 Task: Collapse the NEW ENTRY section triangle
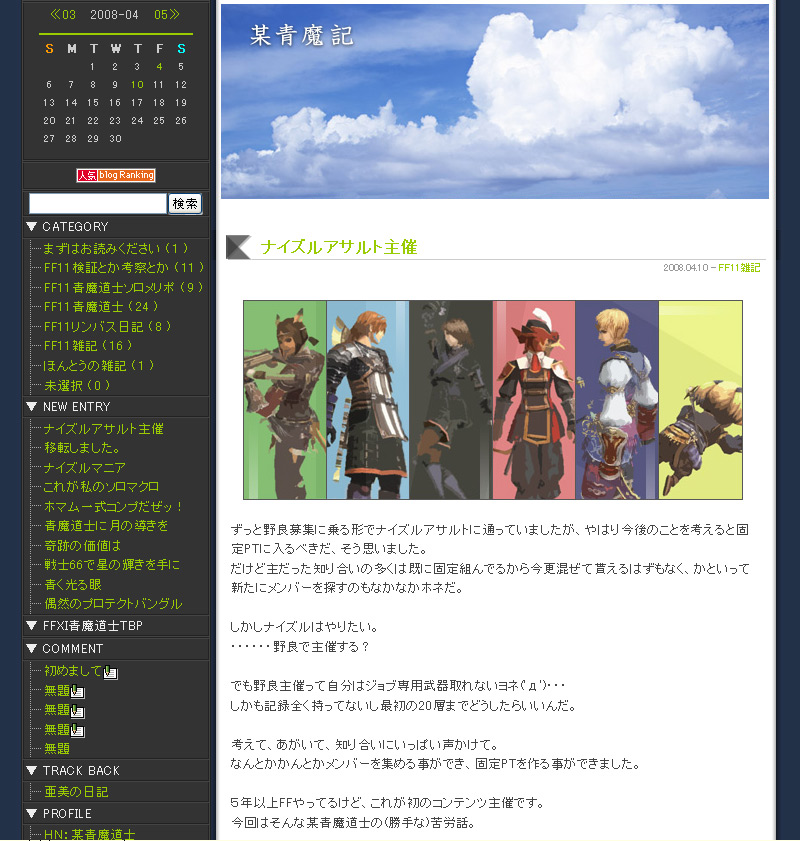pos(31,407)
